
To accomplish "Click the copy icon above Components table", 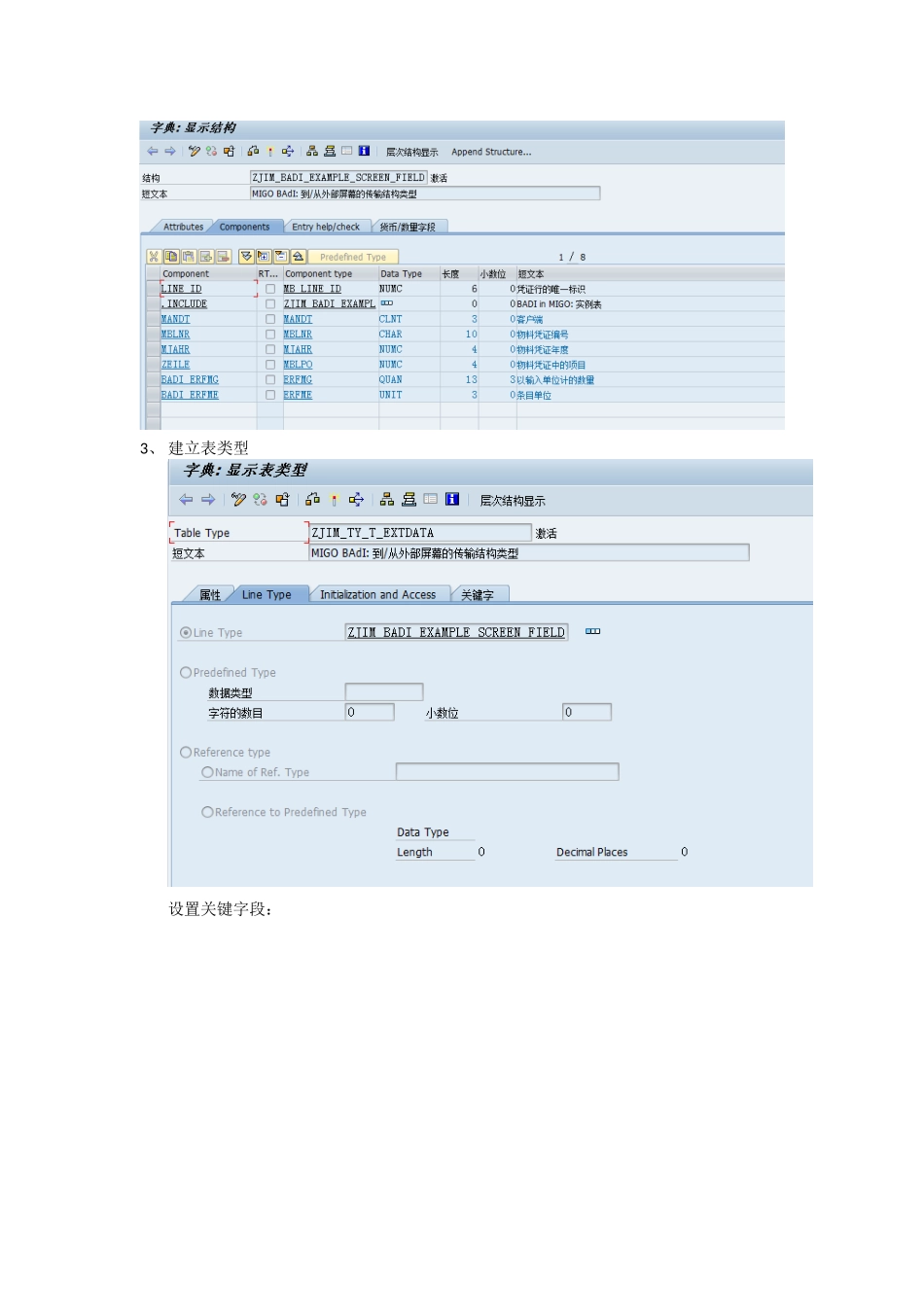I will tap(171, 257).
